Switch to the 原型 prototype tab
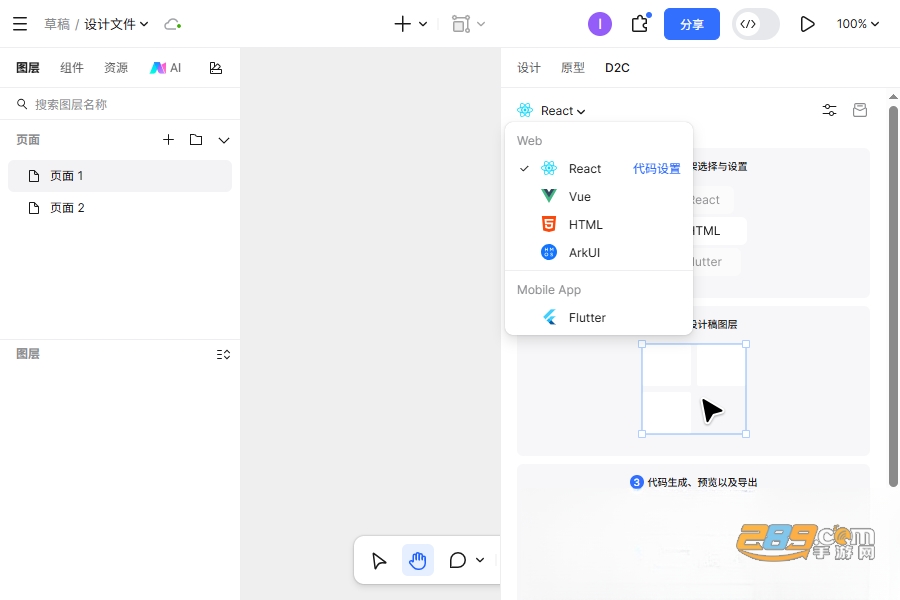Screen dimensions: 900x600 (573, 68)
